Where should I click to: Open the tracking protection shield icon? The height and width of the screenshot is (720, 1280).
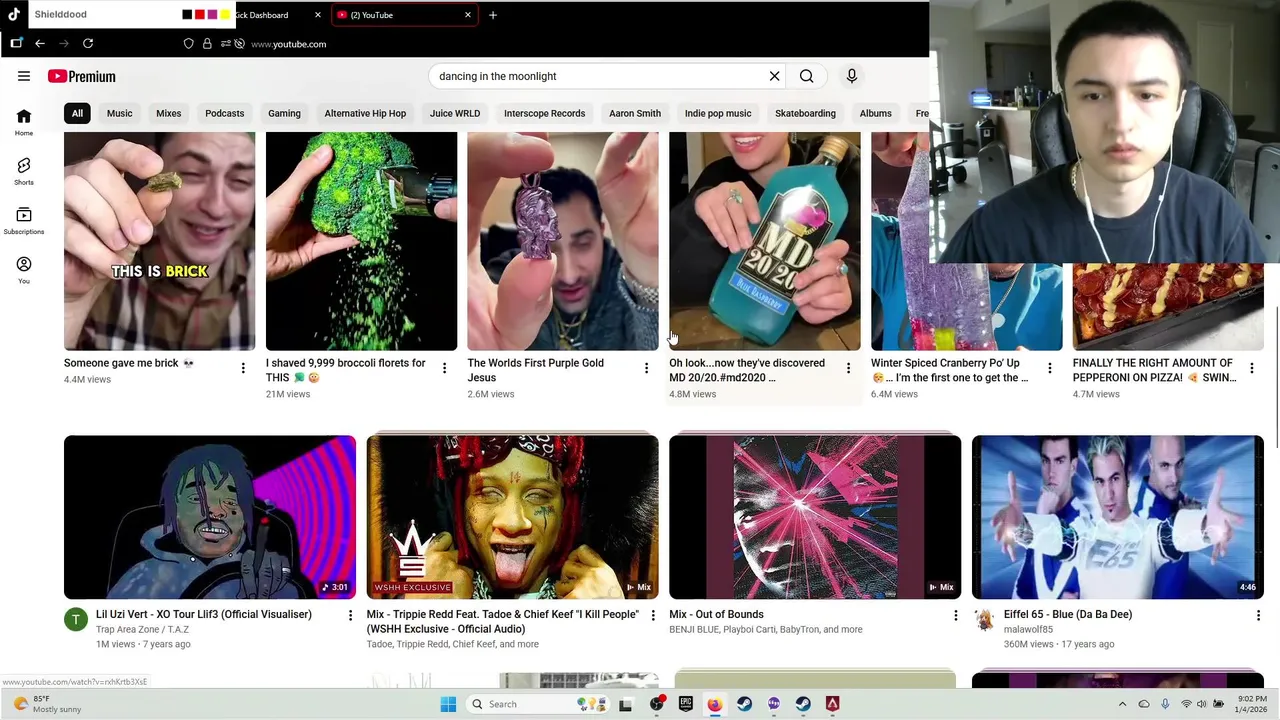188,44
